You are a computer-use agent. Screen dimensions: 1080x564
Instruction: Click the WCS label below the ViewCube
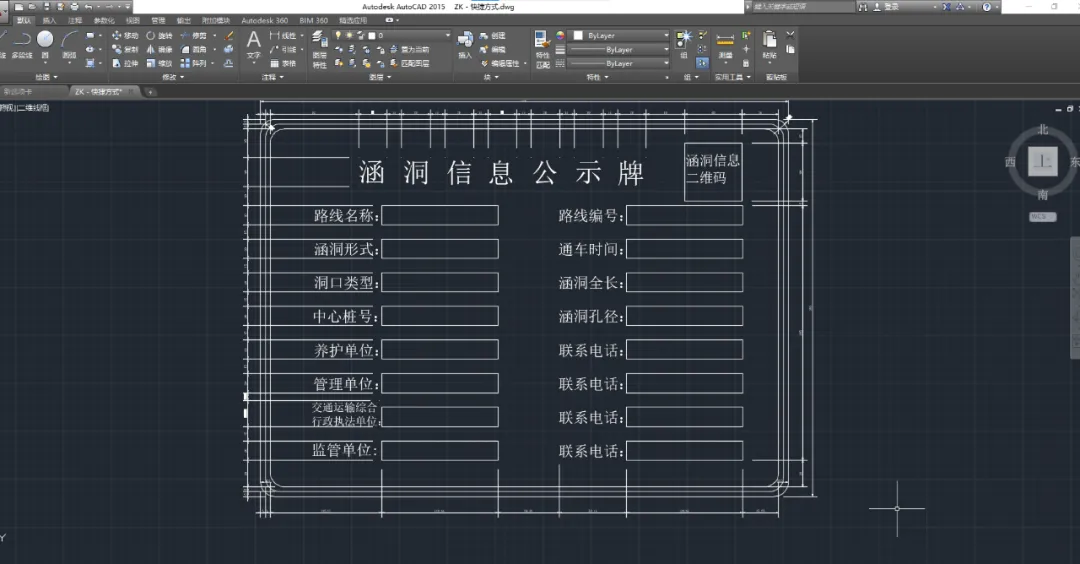(1041, 216)
